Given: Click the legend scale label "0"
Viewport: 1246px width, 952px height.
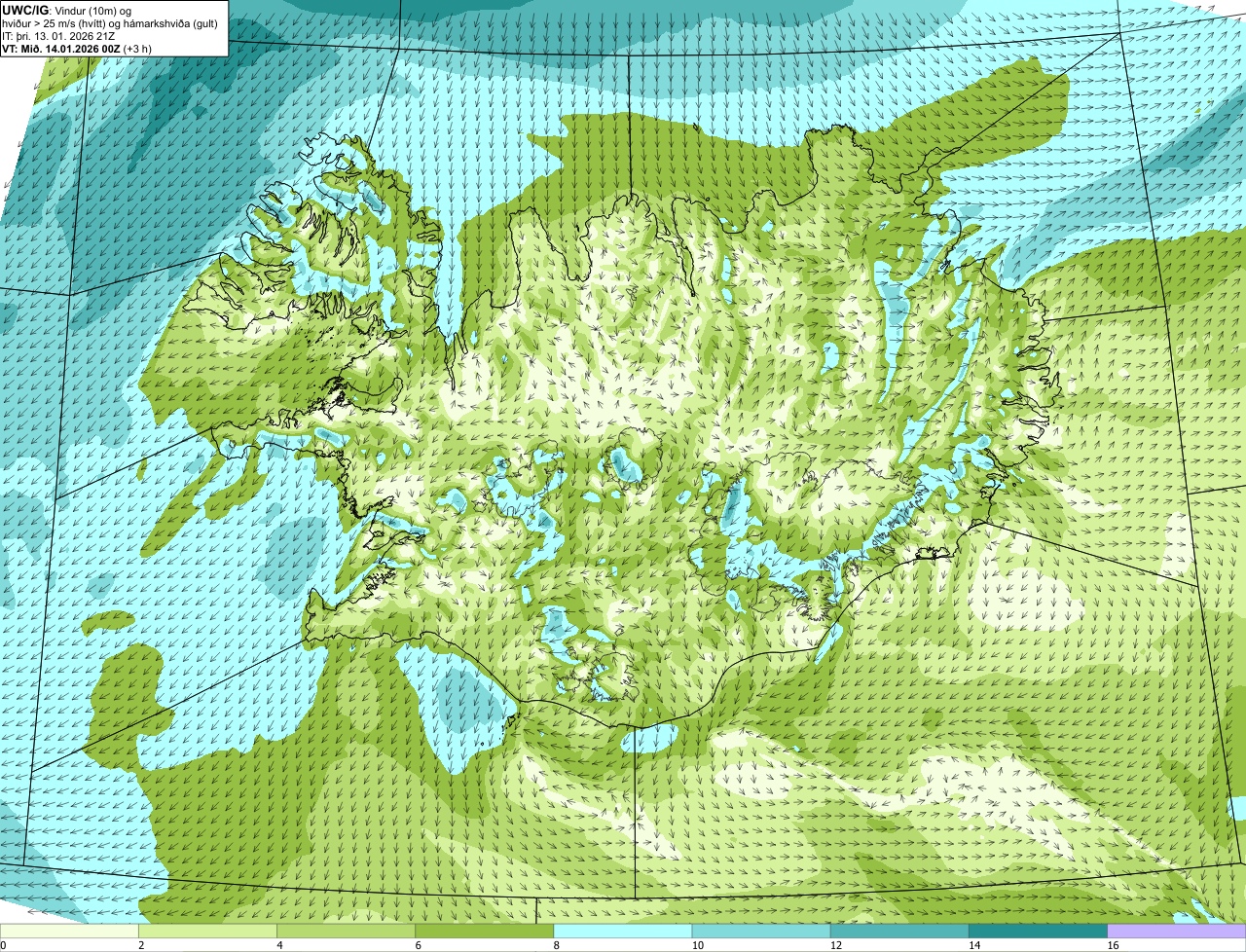Looking at the screenshot, I should 3,945.
